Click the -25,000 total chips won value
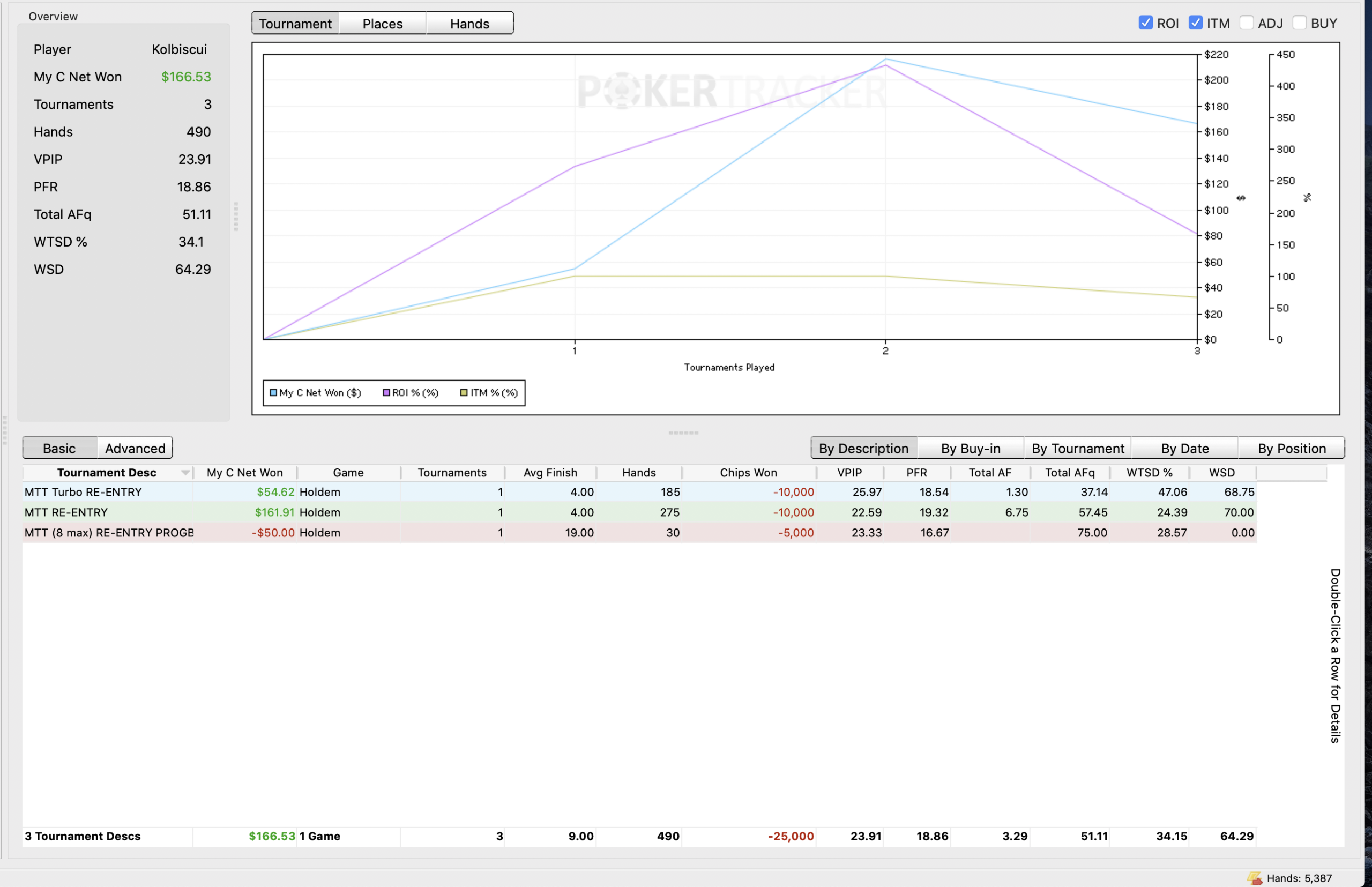The image size is (1372, 887). (791, 836)
